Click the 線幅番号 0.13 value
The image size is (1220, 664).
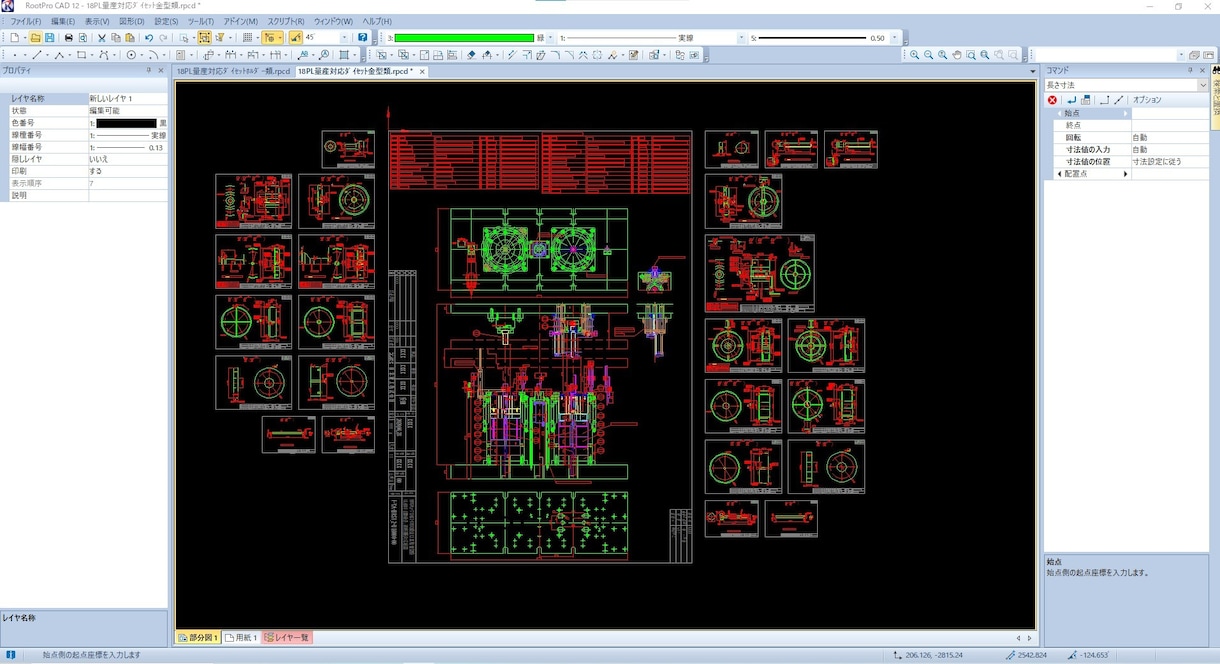pyautogui.click(x=128, y=147)
